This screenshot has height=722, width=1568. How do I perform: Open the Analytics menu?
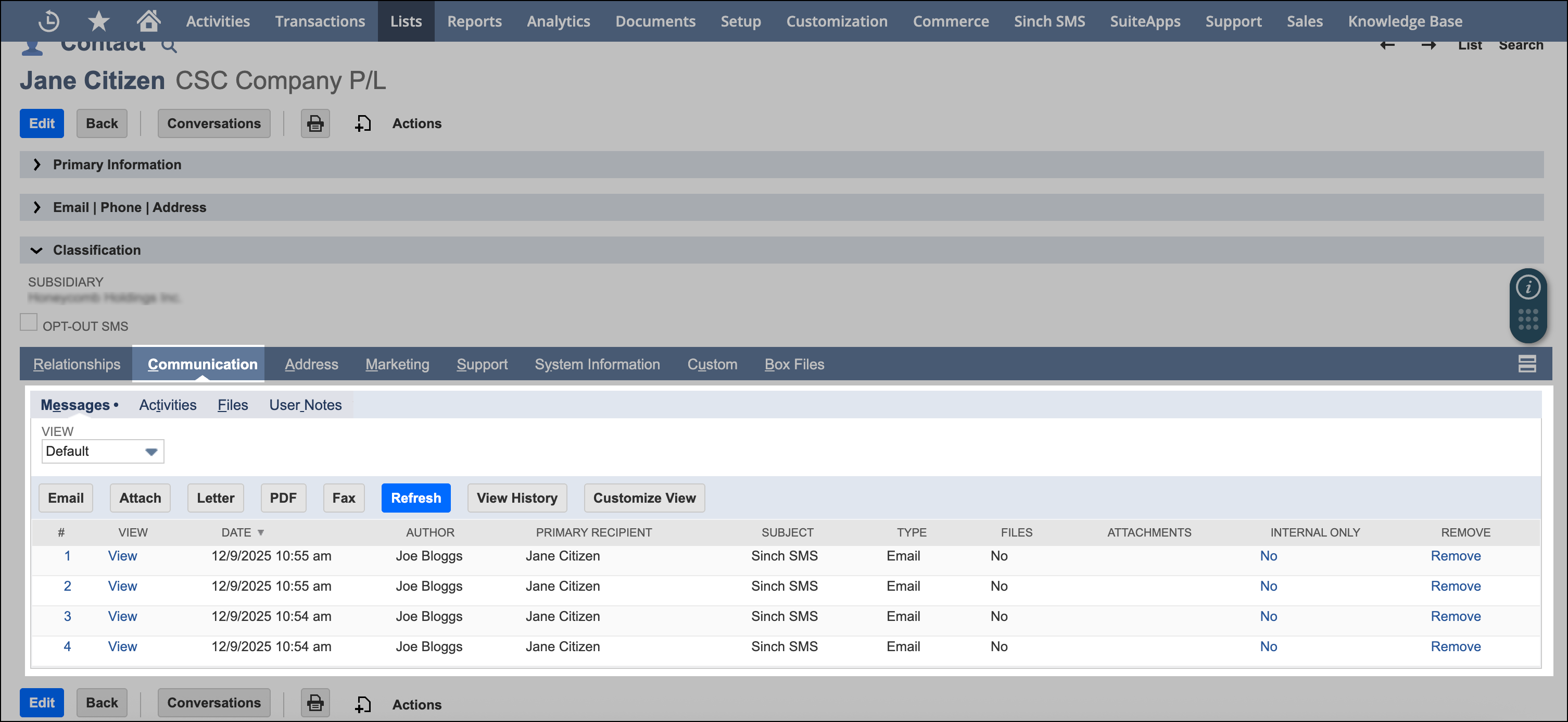click(x=558, y=21)
